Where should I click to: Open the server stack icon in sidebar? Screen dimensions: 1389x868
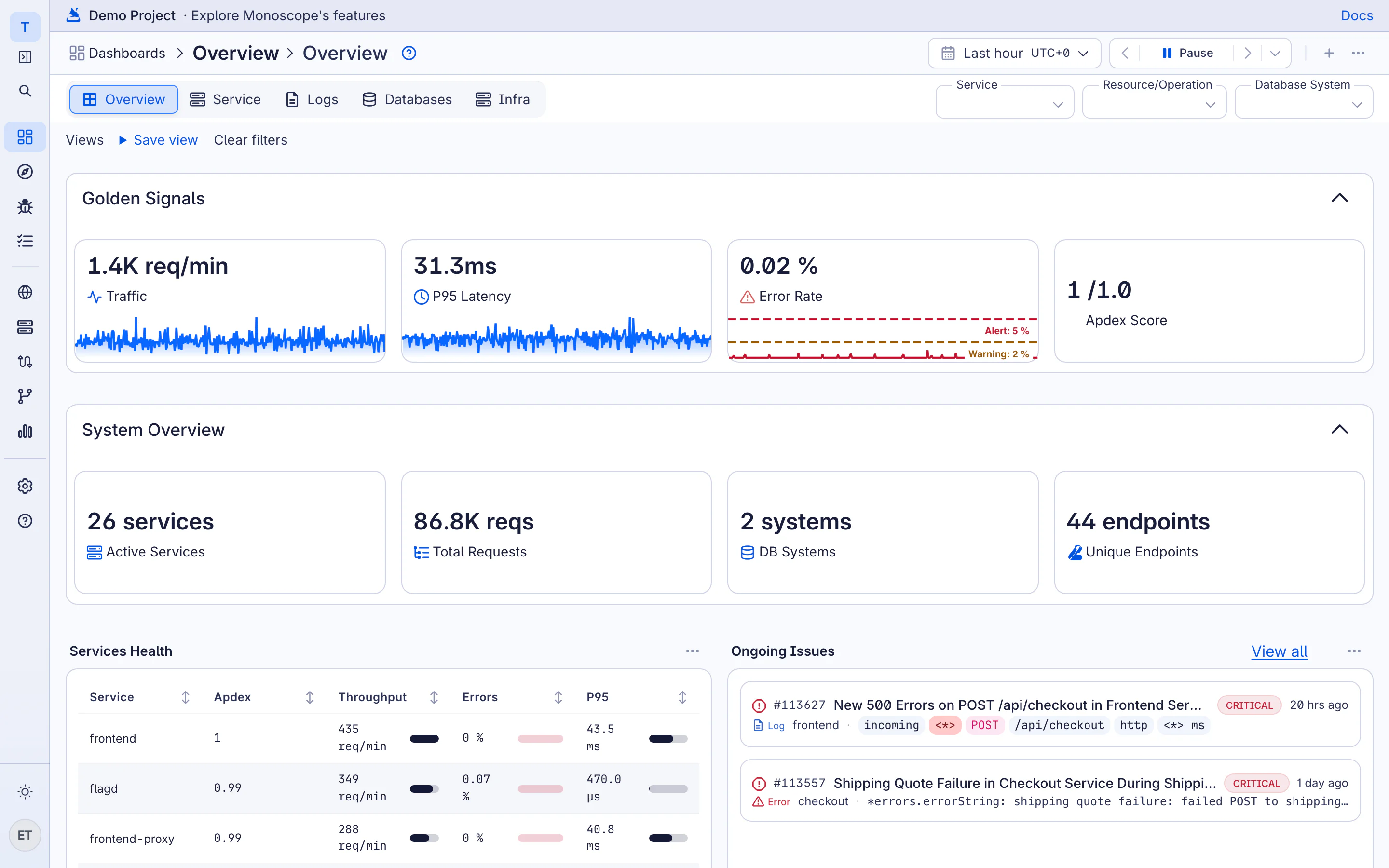click(x=25, y=327)
